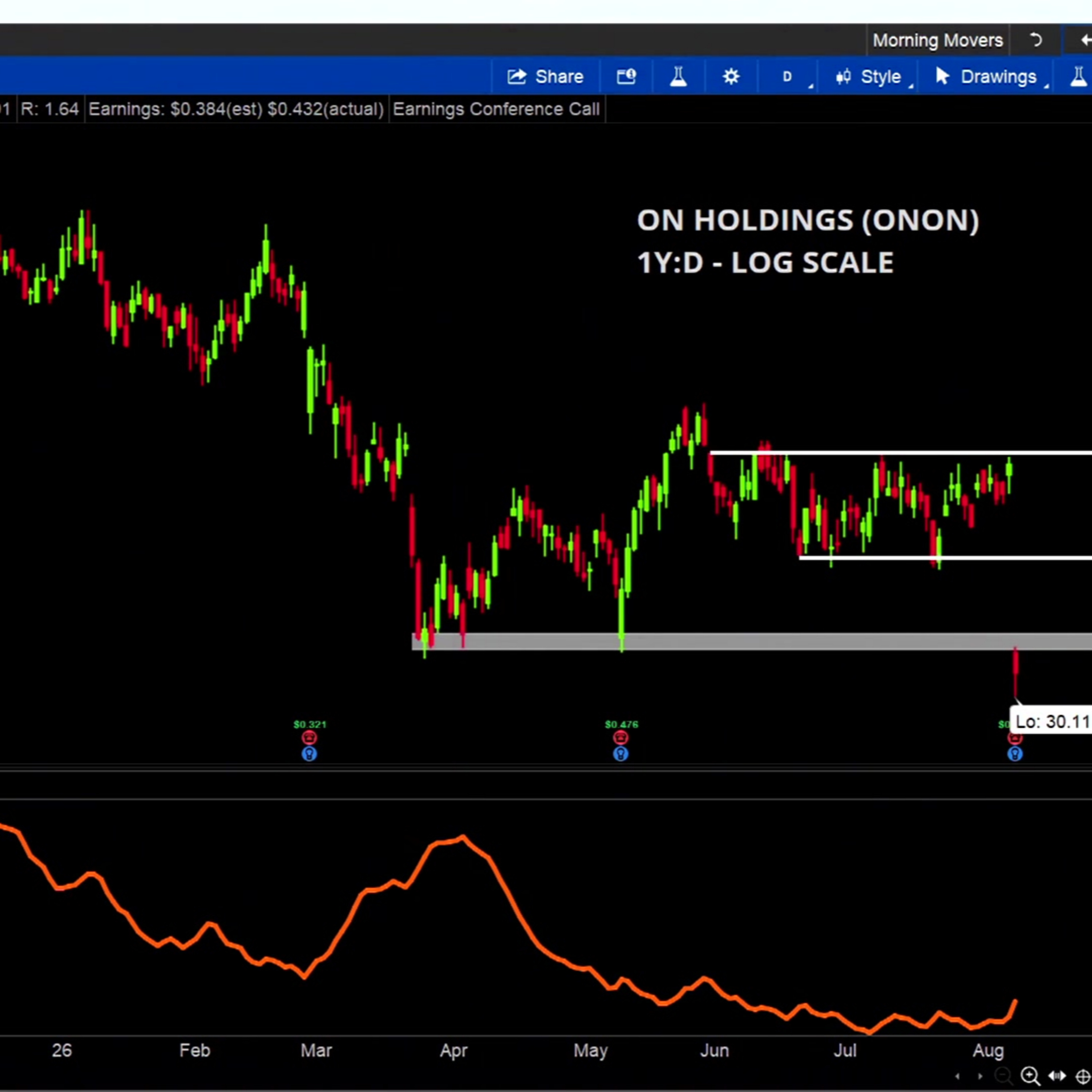
Task: Click the blue bulb icon under $0.321 marker
Action: coord(309,753)
